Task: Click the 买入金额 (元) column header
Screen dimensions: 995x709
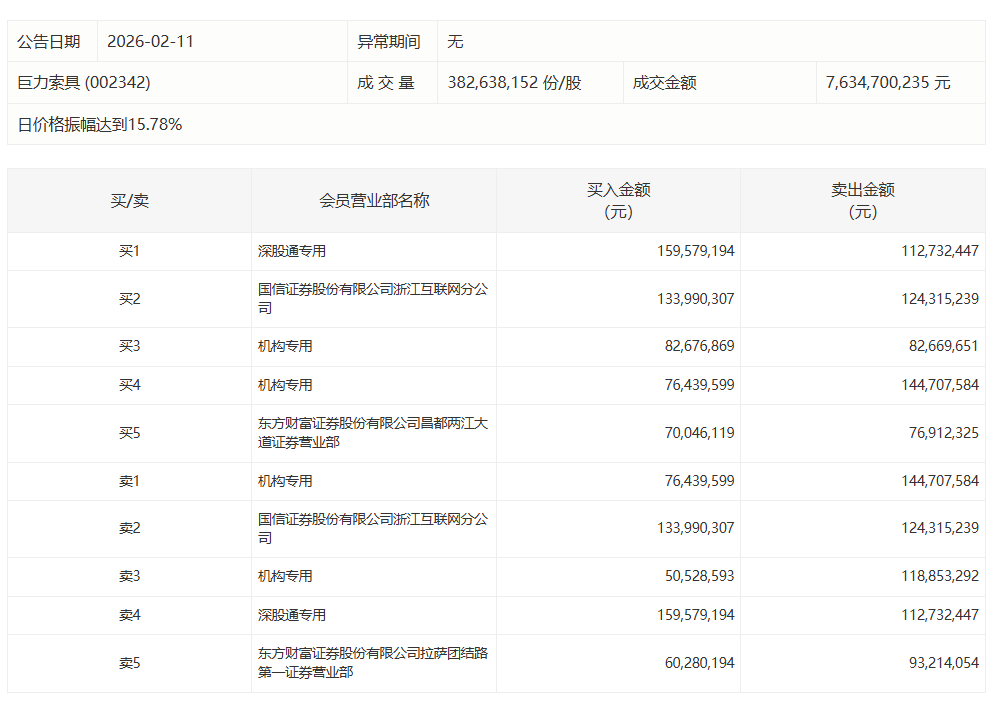Action: pos(618,201)
